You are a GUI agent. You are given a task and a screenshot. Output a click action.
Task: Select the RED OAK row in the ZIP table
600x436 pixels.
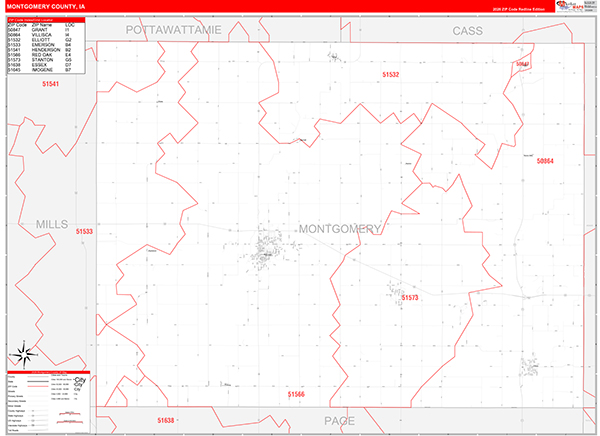[40, 55]
